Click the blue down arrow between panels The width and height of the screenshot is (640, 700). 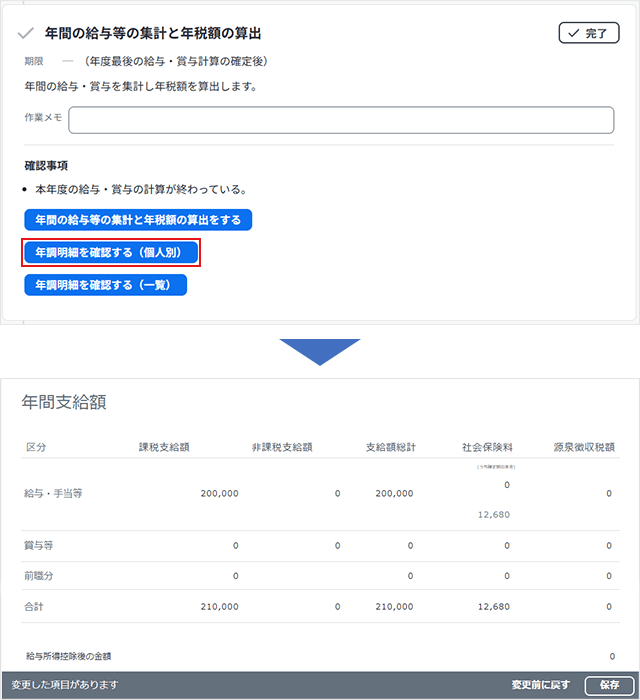coord(319,352)
